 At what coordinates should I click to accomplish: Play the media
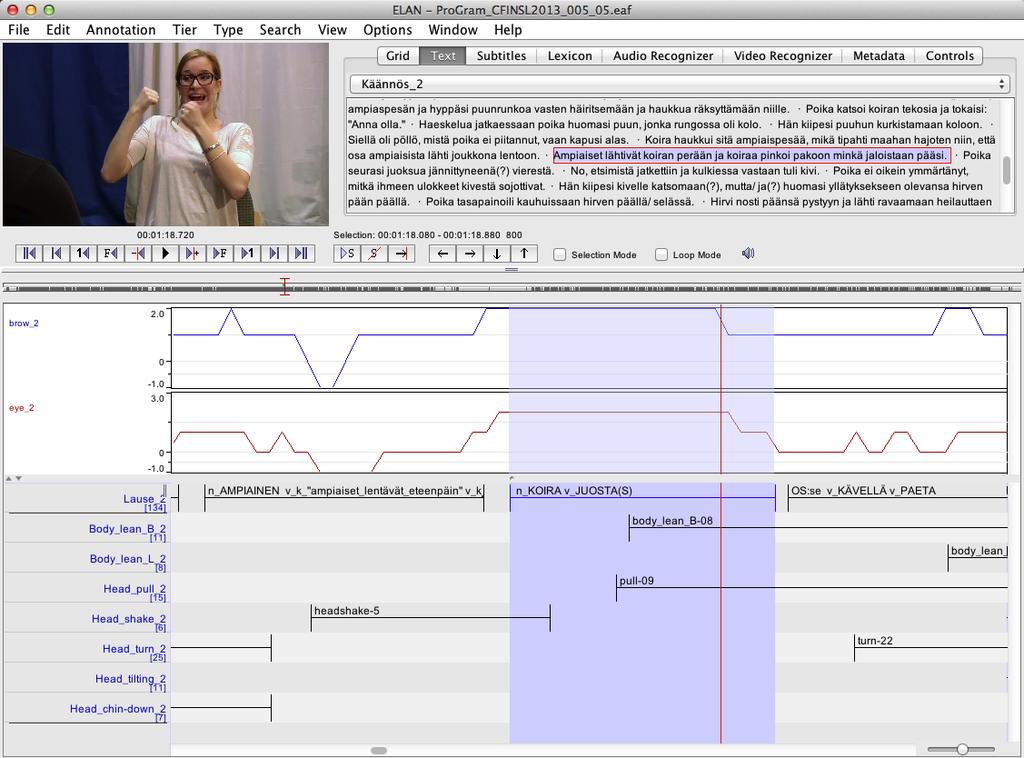[x=165, y=253]
